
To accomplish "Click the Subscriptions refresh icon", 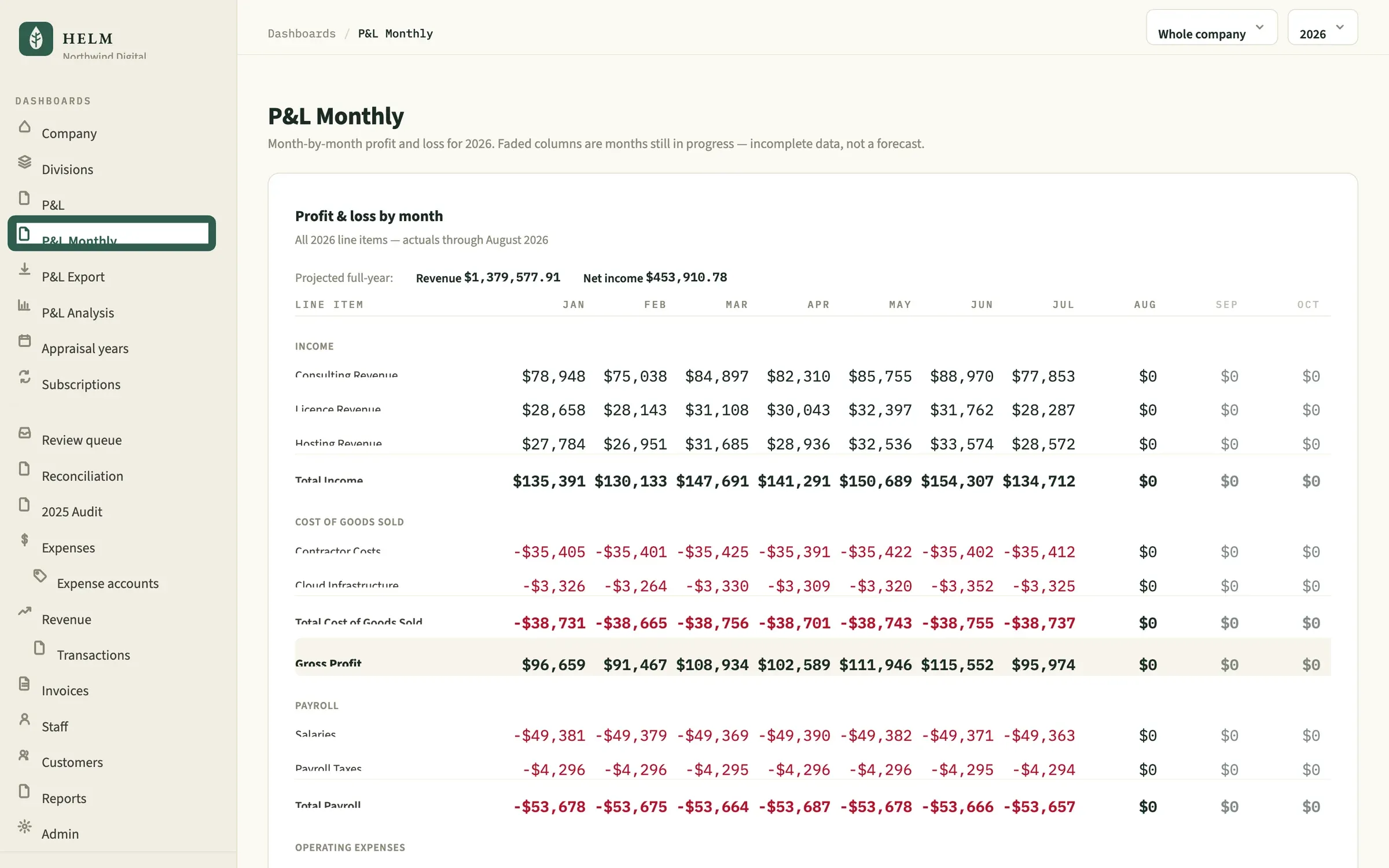I will coord(24,377).
